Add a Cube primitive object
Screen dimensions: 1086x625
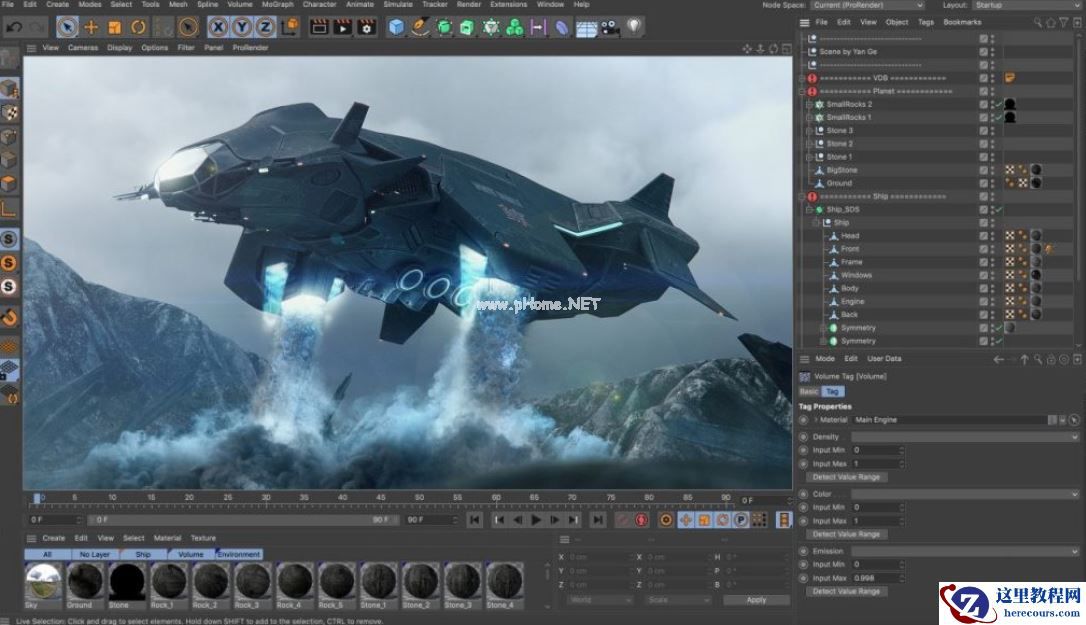[397, 27]
